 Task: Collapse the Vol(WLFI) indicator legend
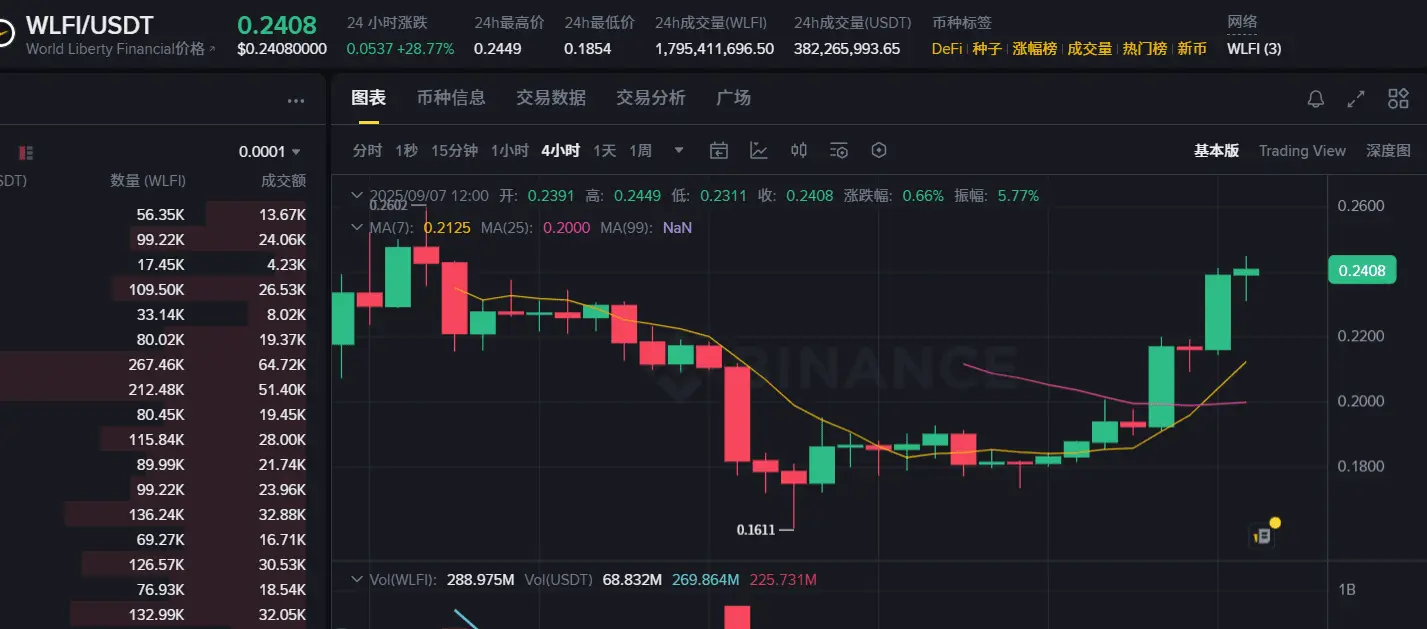click(356, 580)
